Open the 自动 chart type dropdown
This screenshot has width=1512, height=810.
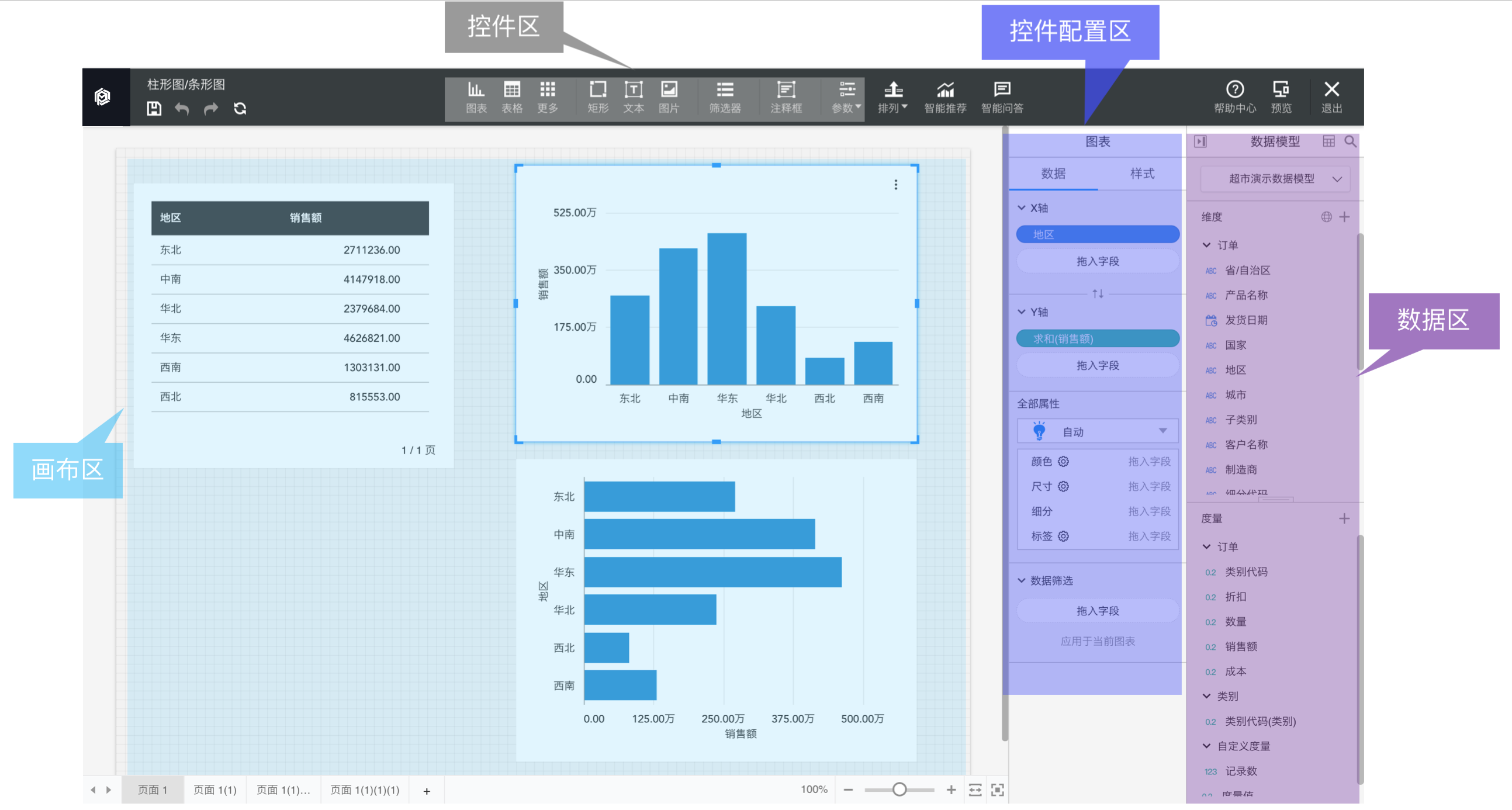pos(1097,431)
